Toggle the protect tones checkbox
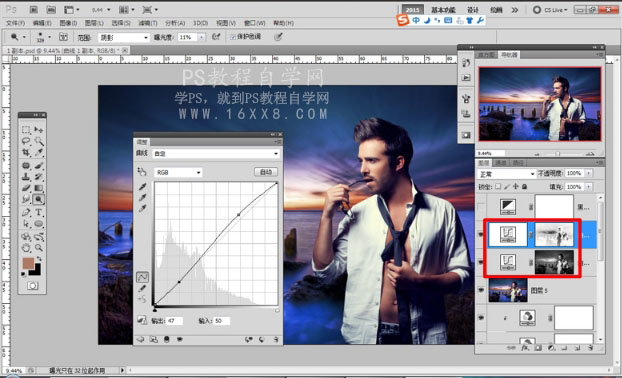Screen dimensions: 622x378 click(x=233, y=37)
